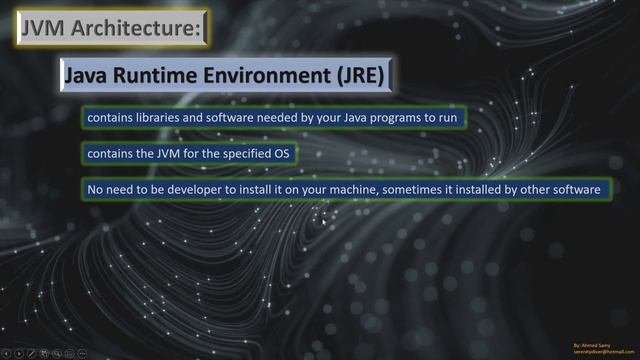Select 'Java Runtime Environment (JRE)' heading
This screenshot has width=640, height=360.
pos(226,75)
